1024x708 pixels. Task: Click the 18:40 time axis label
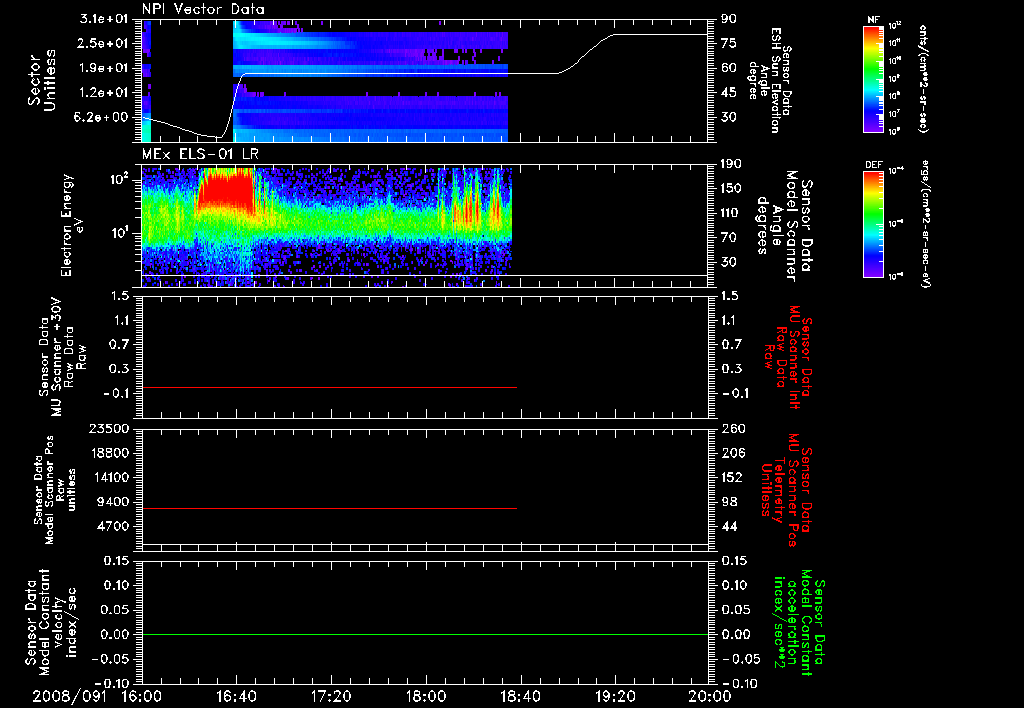[x=520, y=696]
